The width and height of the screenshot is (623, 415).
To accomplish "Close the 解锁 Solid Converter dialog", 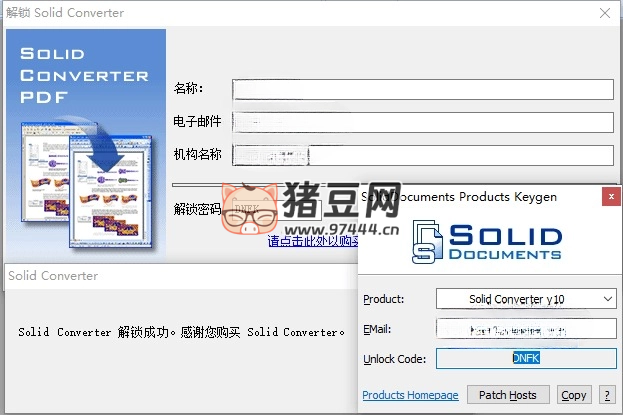I will (x=604, y=13).
